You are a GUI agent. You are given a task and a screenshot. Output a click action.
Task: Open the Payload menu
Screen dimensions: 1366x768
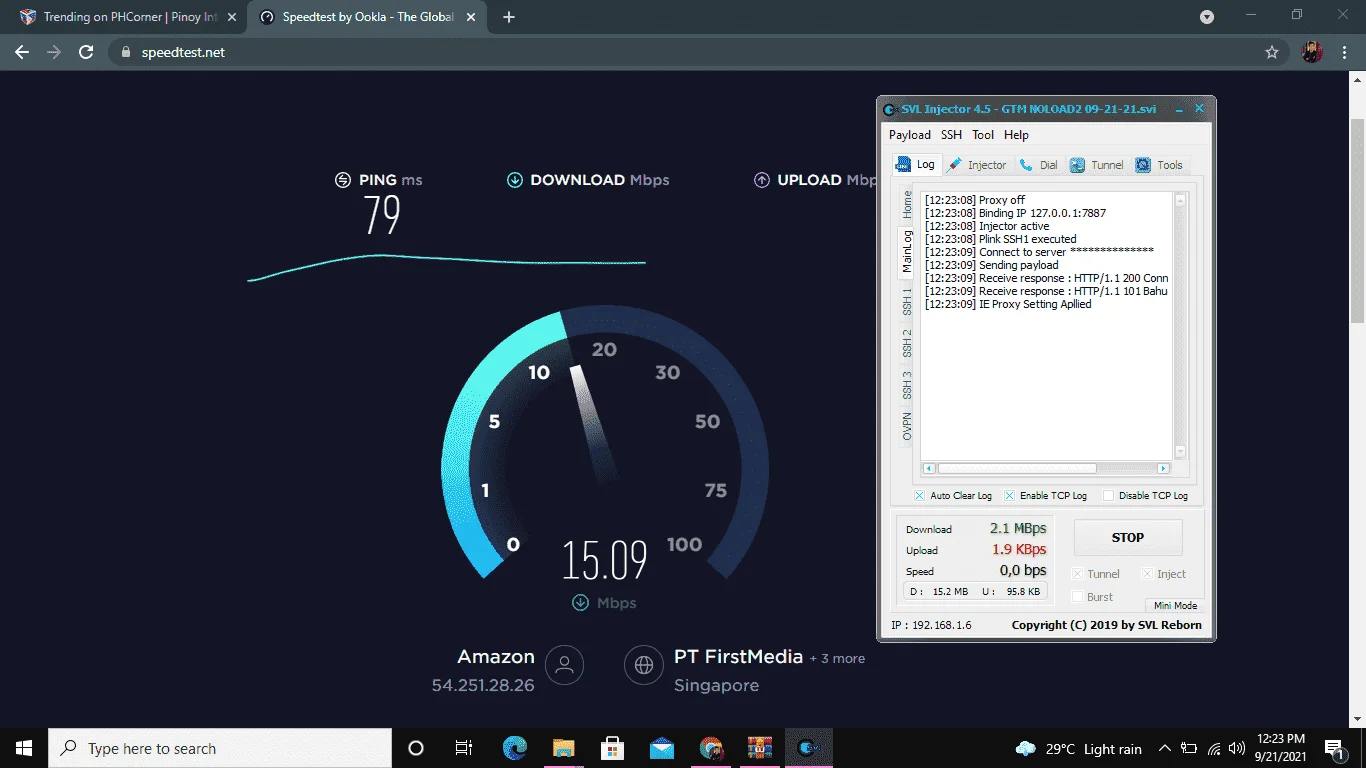[910, 135]
